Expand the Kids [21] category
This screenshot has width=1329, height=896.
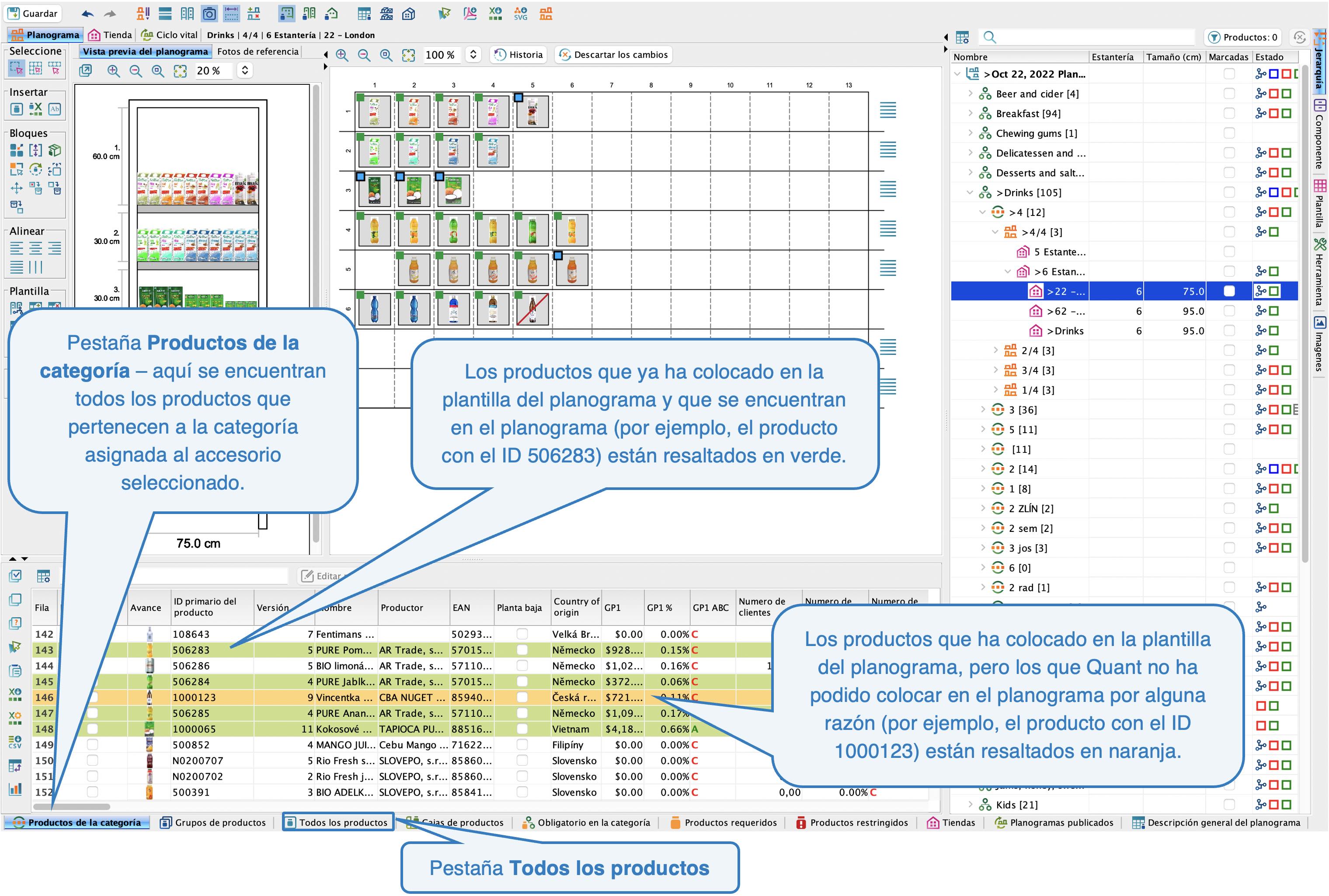970,804
